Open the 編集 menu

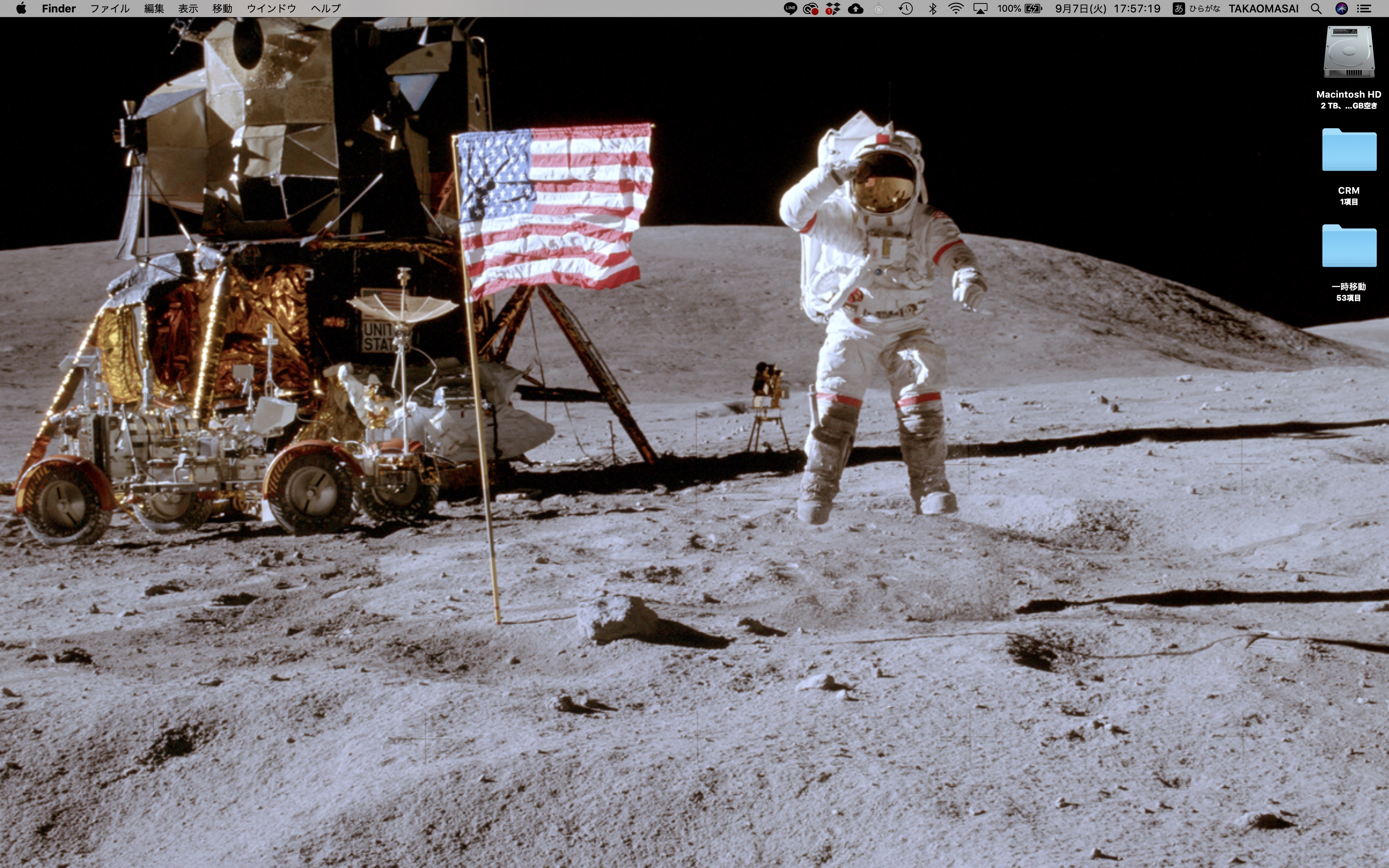point(154,8)
